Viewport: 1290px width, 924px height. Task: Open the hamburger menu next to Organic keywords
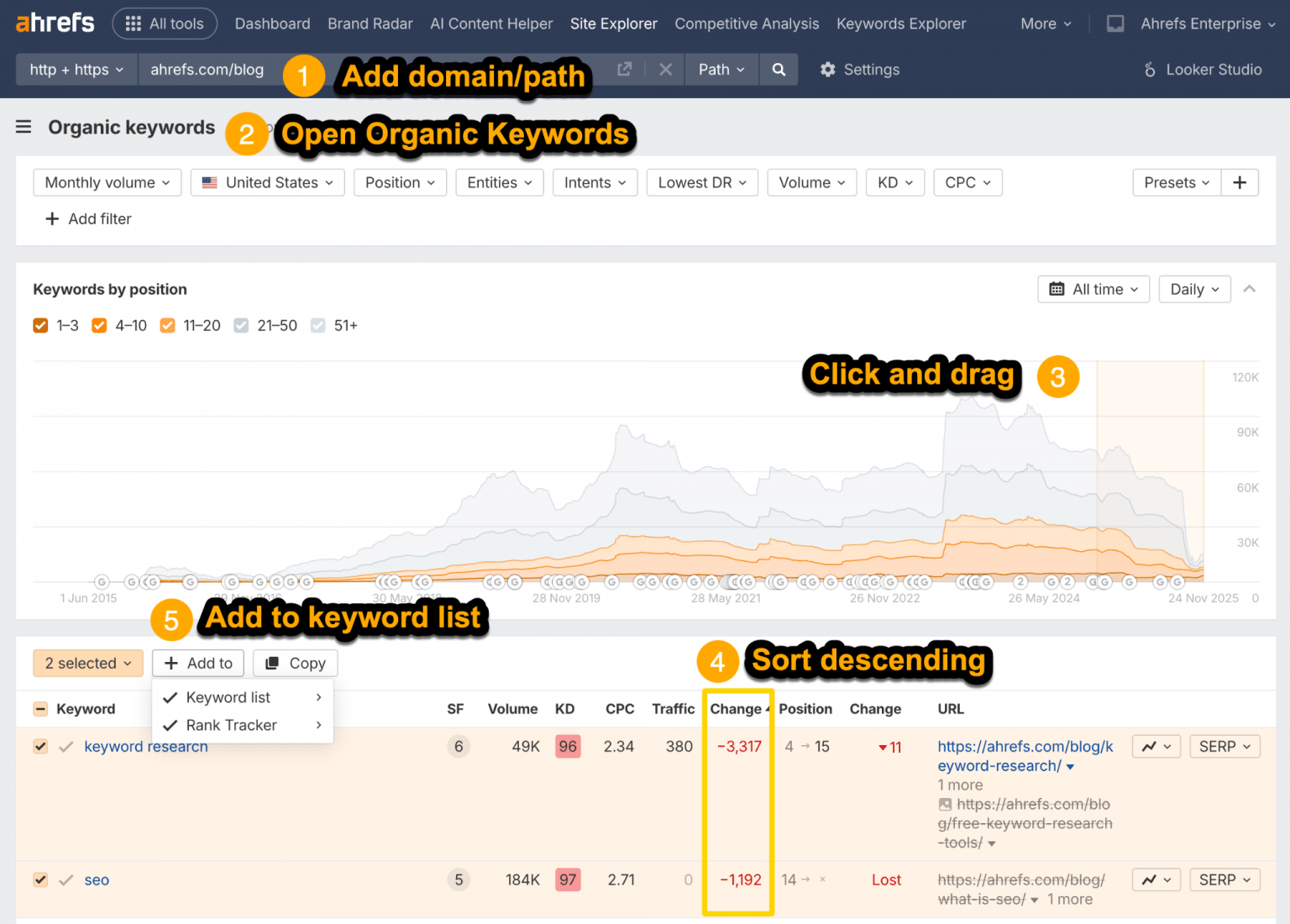coord(23,127)
